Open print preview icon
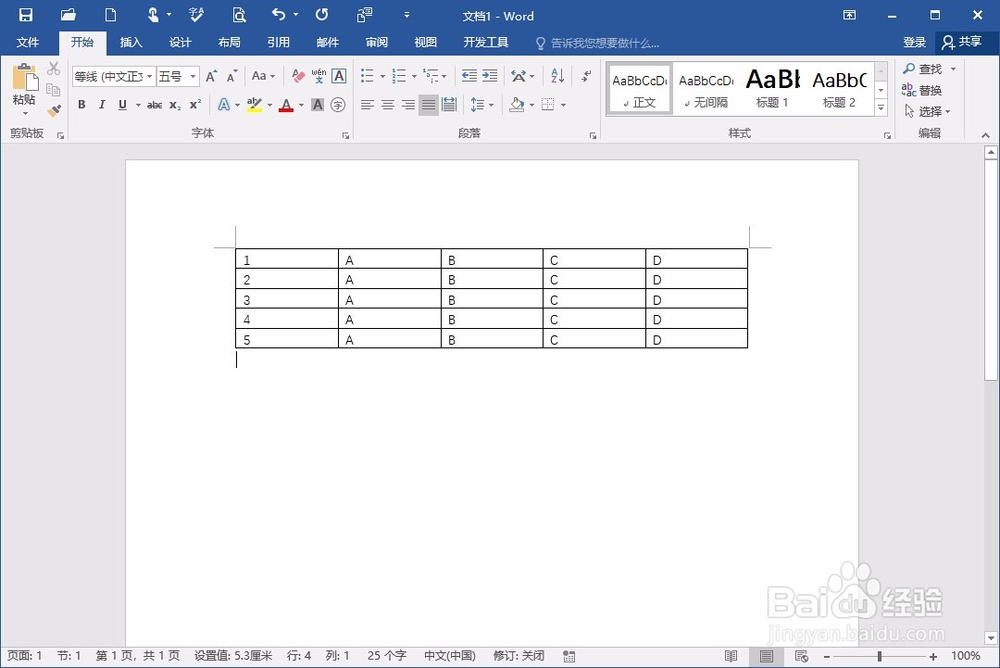 point(239,15)
